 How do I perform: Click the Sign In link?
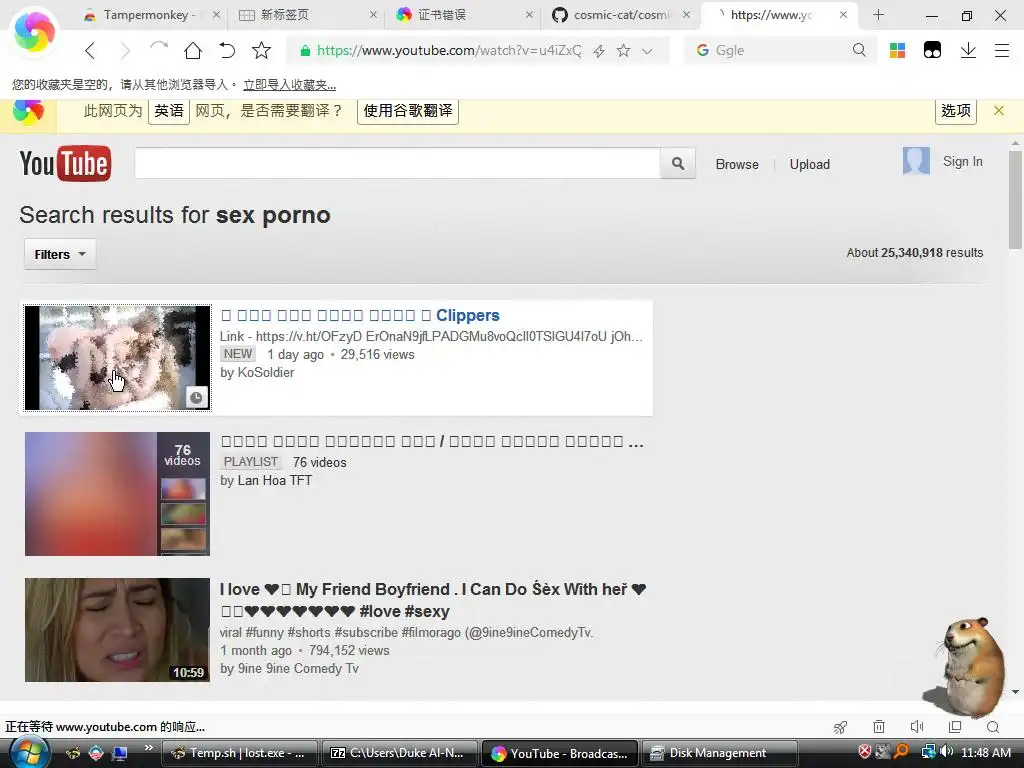pos(962,161)
